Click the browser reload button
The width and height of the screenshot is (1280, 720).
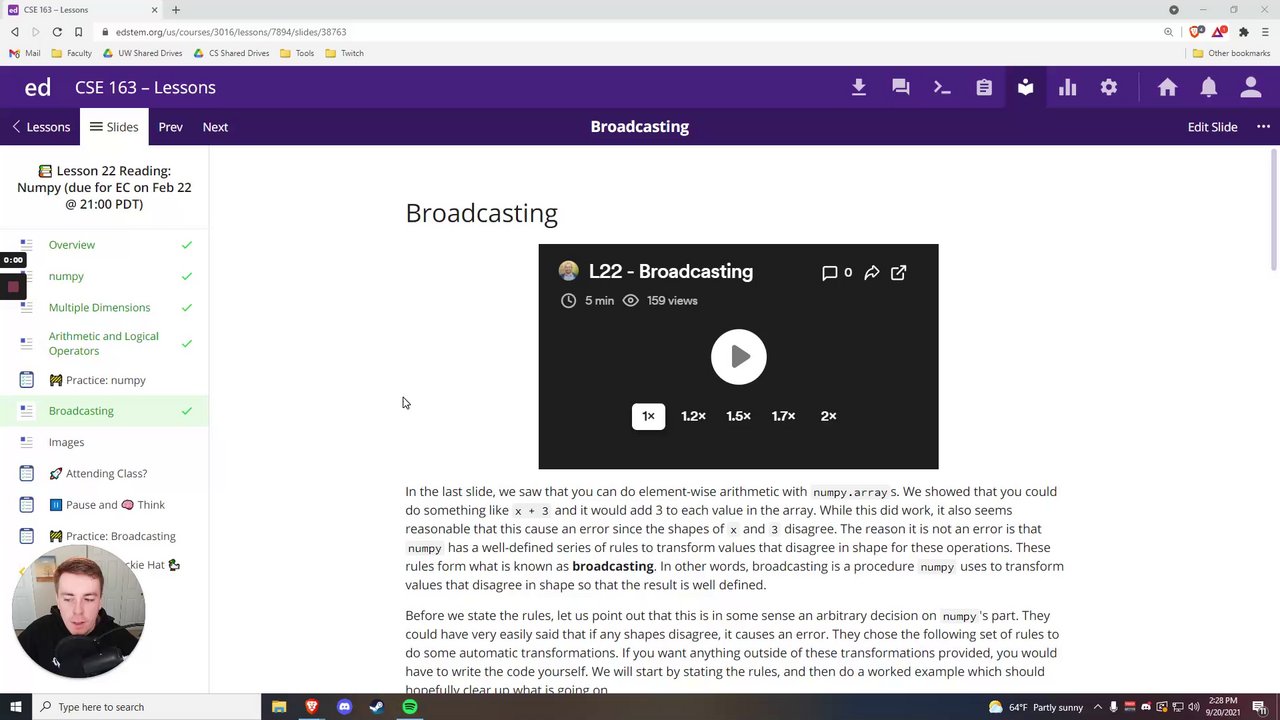(x=57, y=32)
